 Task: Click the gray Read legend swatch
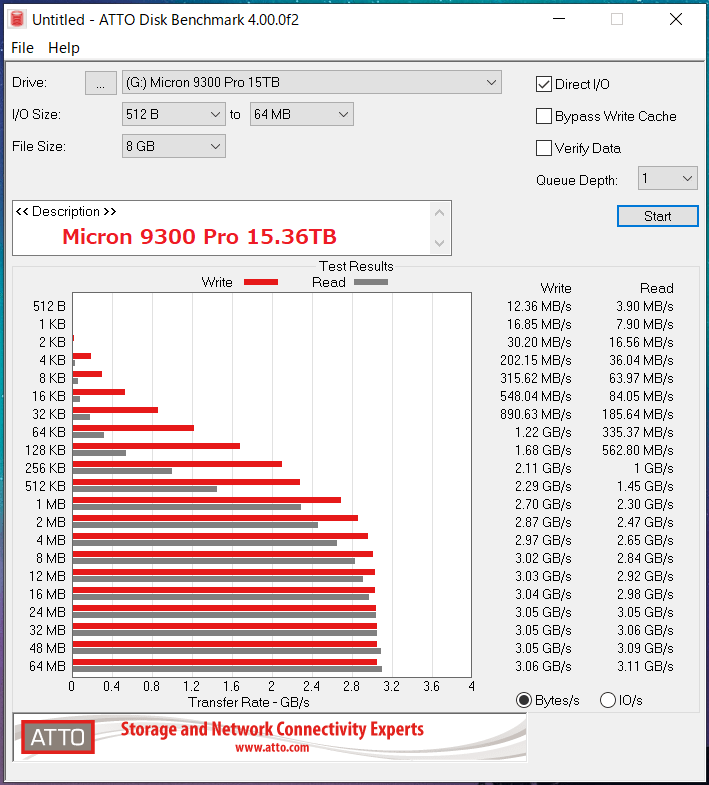371,282
